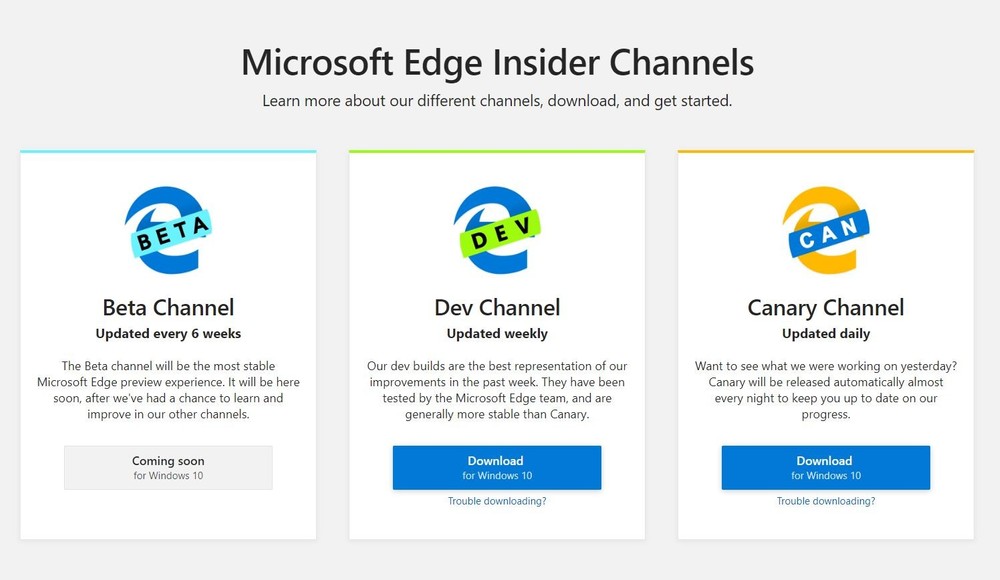Download the Dev Channel build
Screen dimensions: 1000x580
(496, 467)
